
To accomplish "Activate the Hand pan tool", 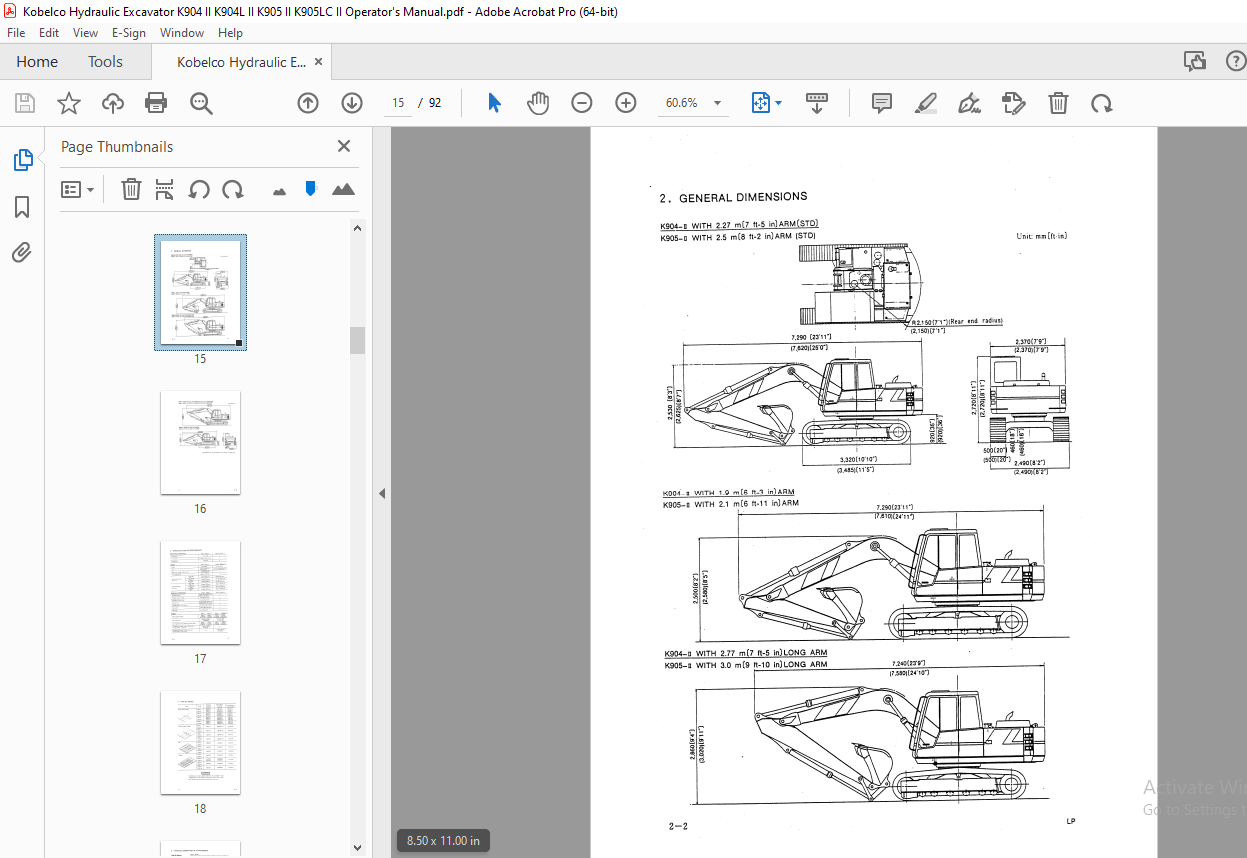I will (538, 103).
